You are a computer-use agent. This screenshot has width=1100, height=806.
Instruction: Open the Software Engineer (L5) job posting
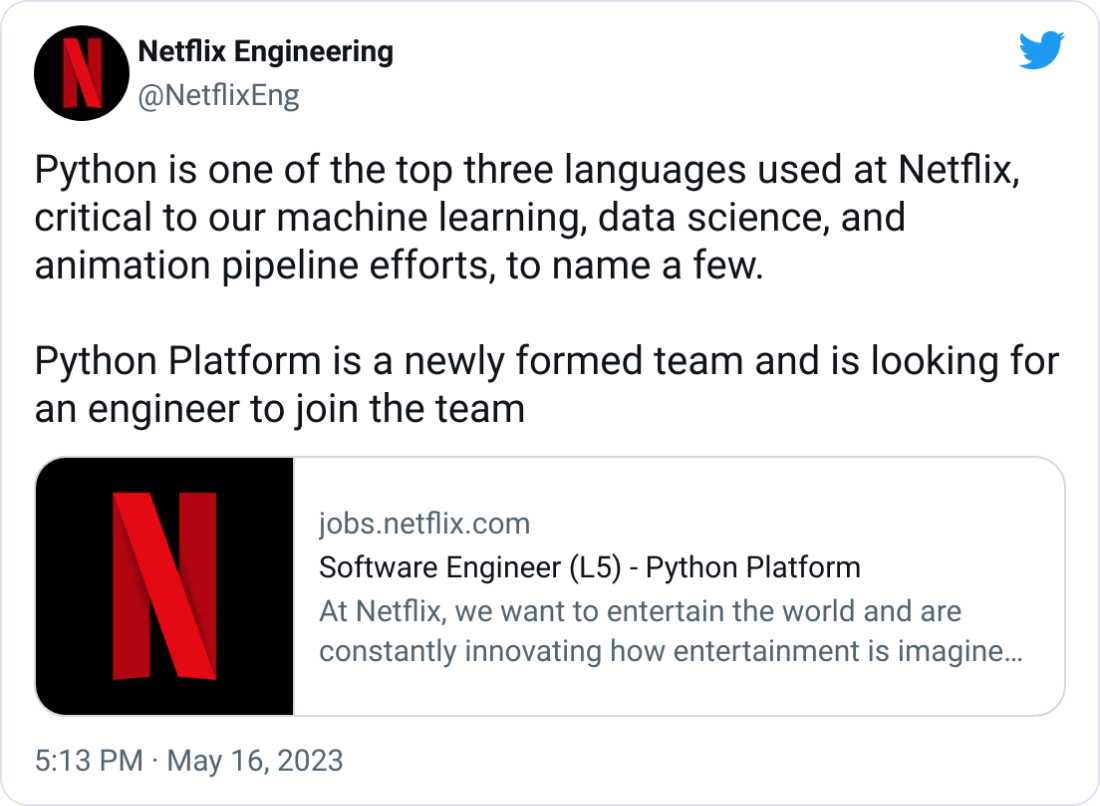[588, 567]
